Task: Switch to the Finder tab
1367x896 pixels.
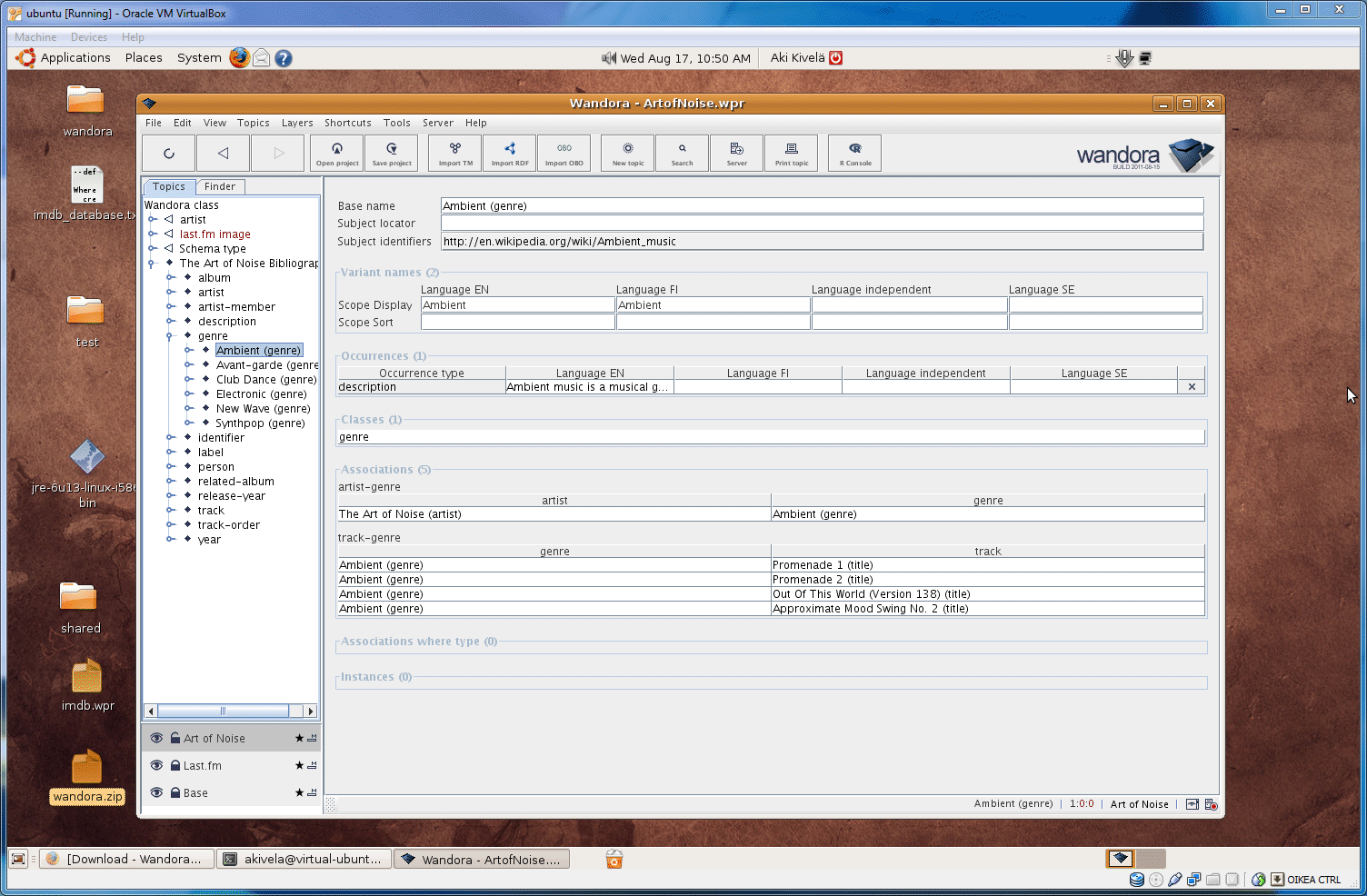Action: click(x=220, y=186)
